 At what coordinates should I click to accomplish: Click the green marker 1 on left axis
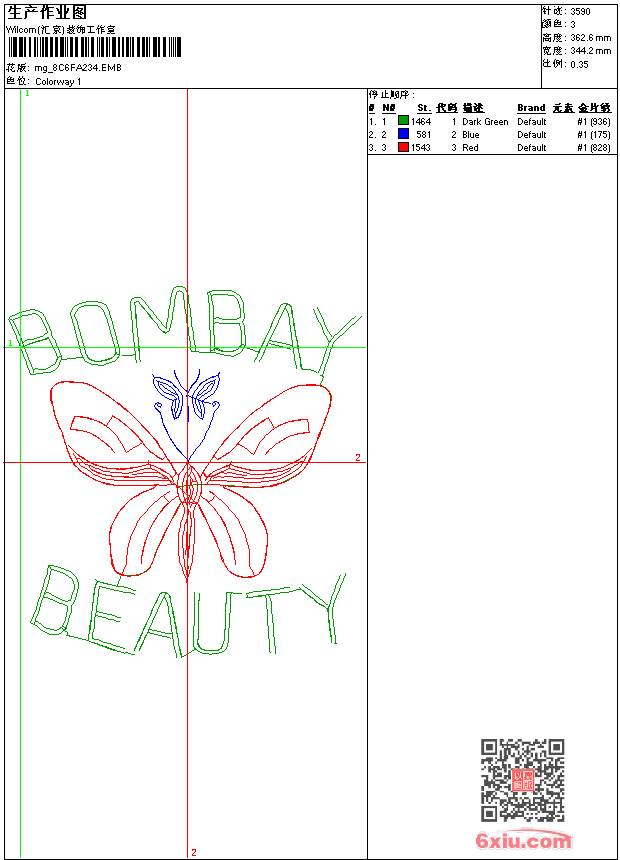pyautogui.click(x=11, y=343)
